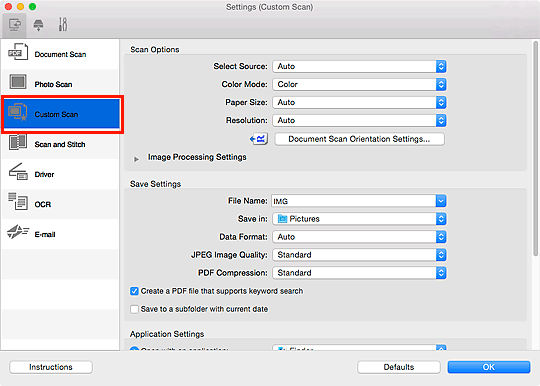Image resolution: width=540 pixels, height=386 pixels.
Task: Click the Defaults button
Action: tap(399, 367)
